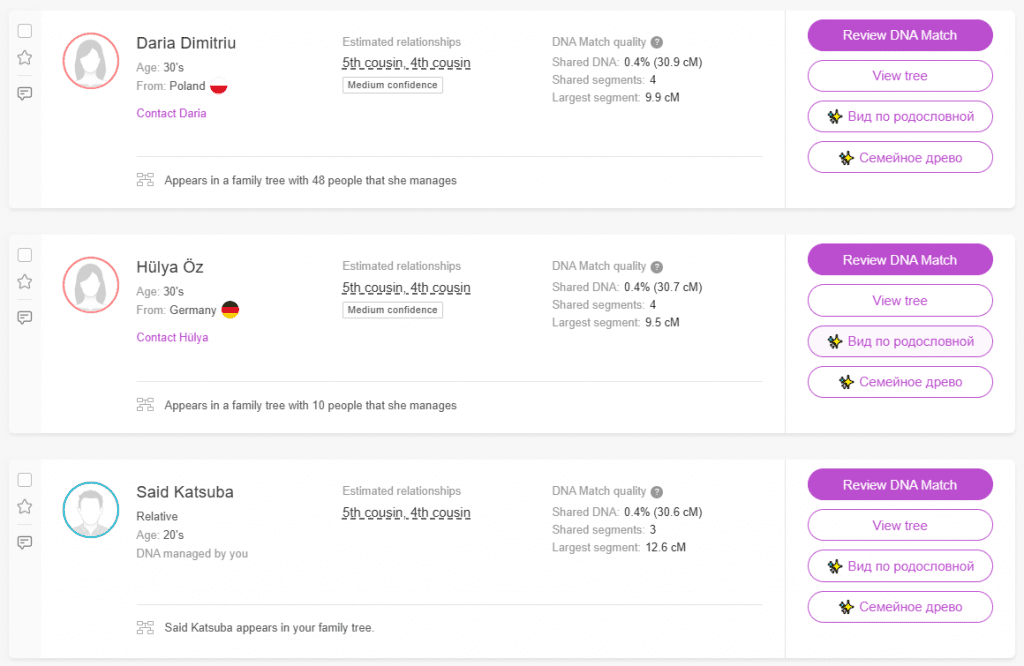Image resolution: width=1024 pixels, height=666 pixels.
Task: Click View tree for Hülya Öz
Action: point(900,301)
